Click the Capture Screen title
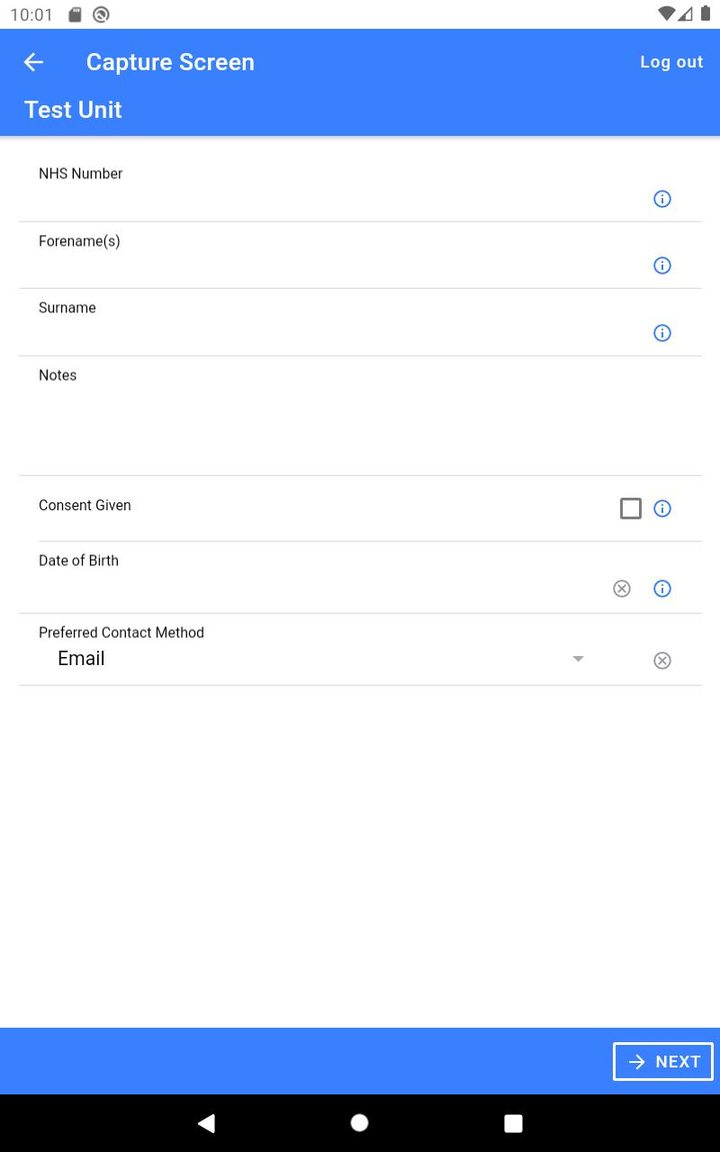 [170, 62]
